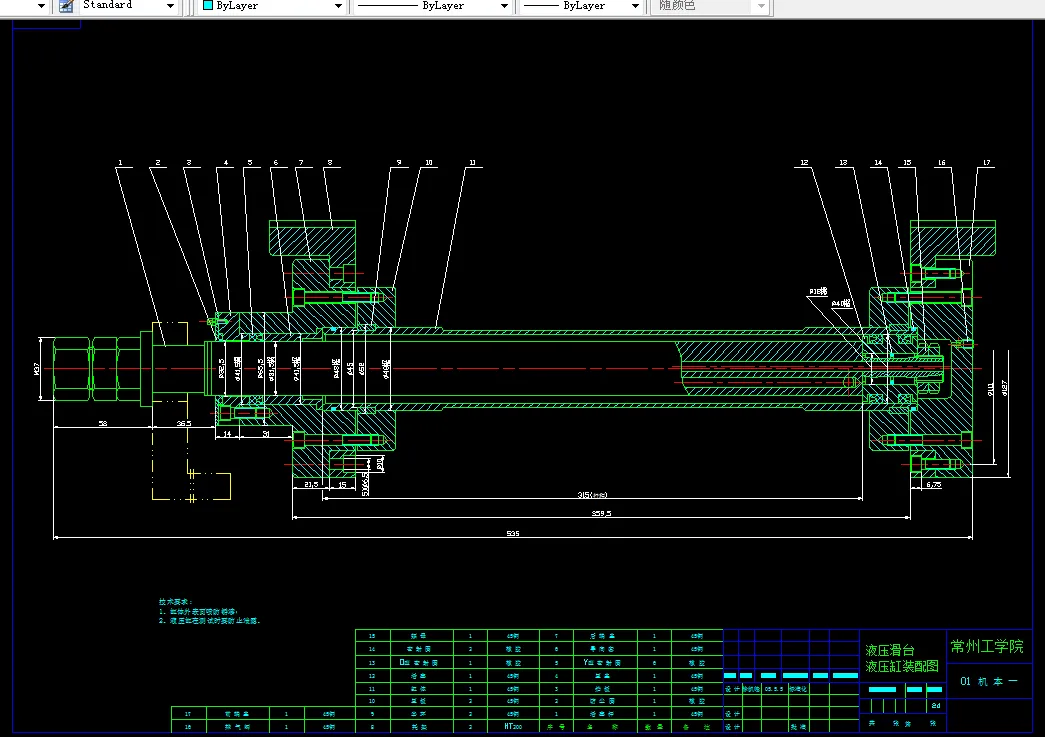1045x737 pixels.
Task: Open the leftmost partially visible dropdown arrow
Action: click(x=41, y=6)
